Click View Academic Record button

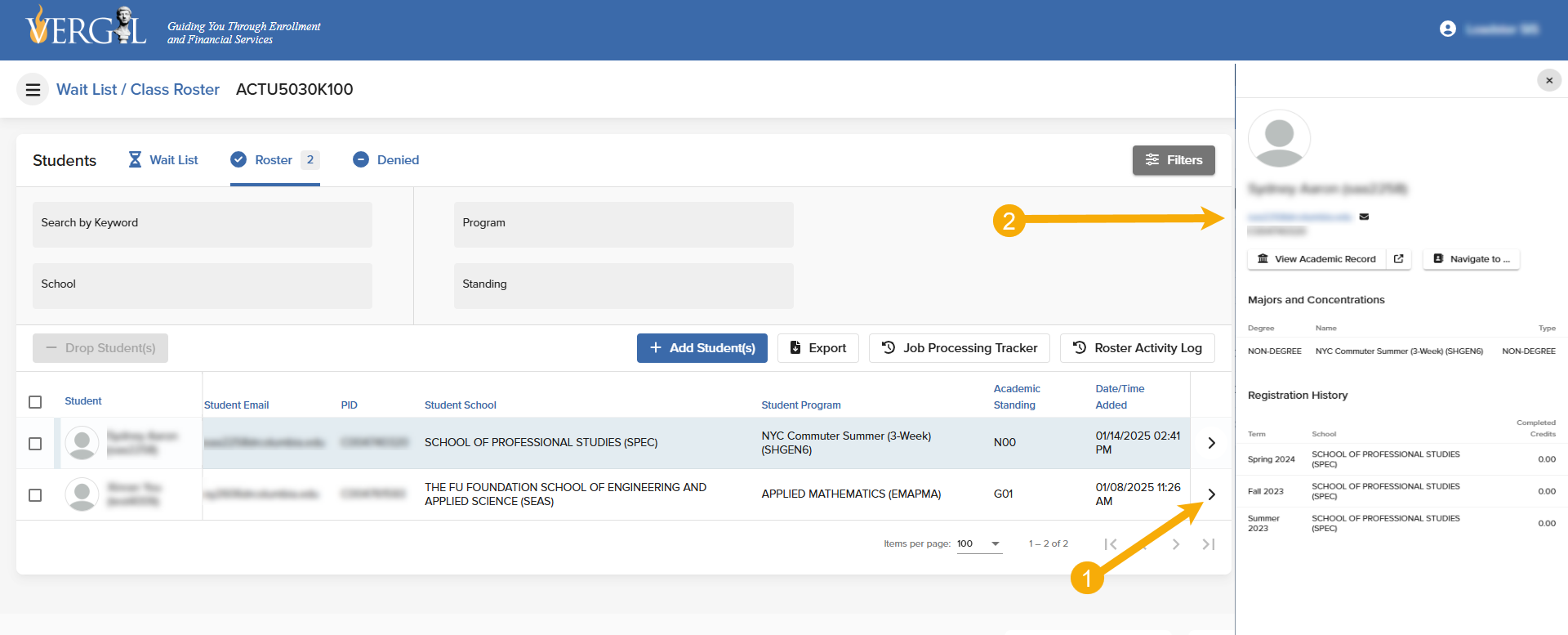[1317, 259]
